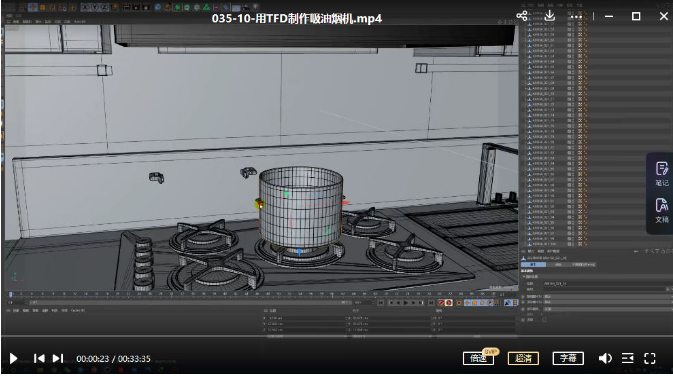
Task: Enter fullscreen mode in the player
Action: 649,358
